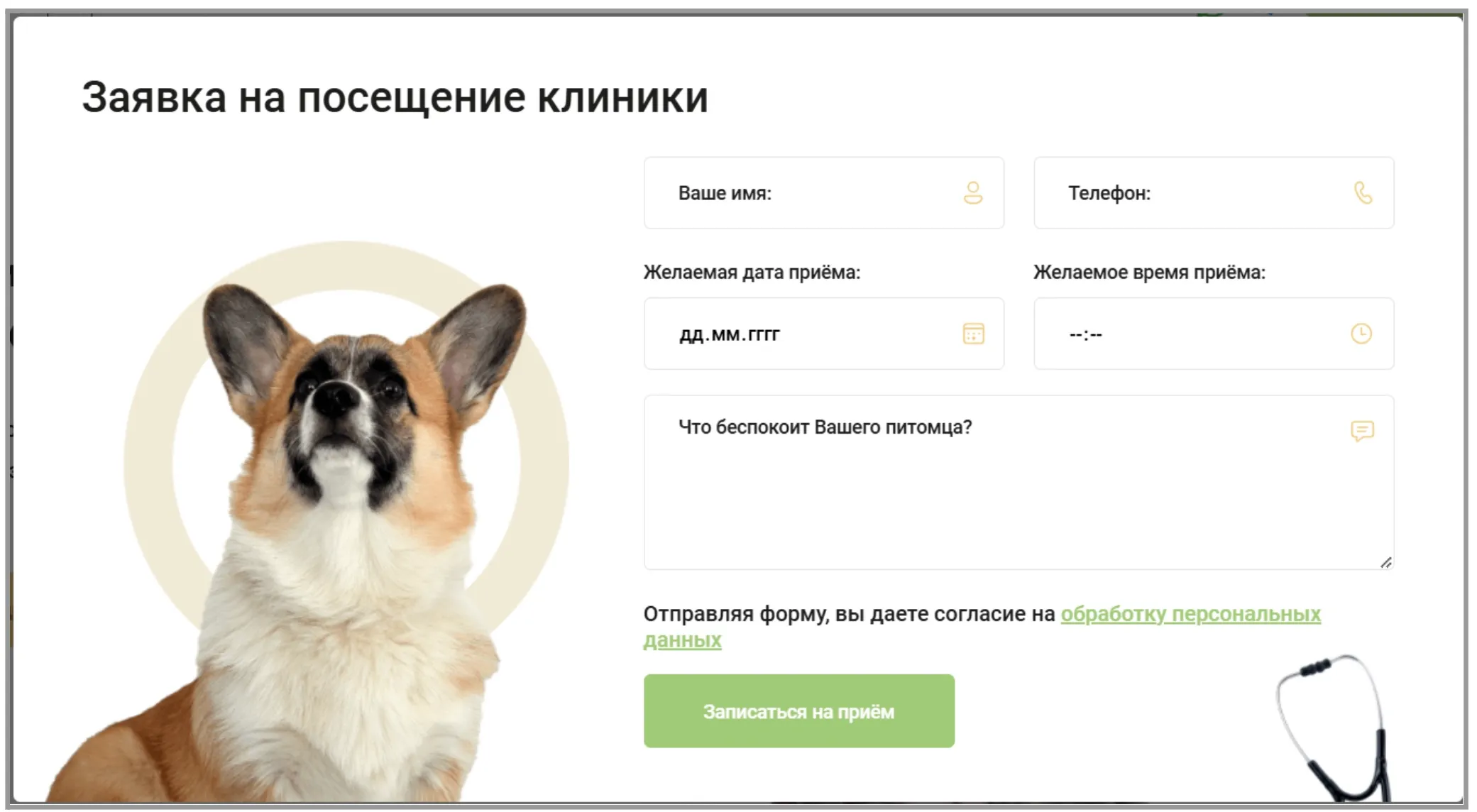1477x812 pixels.
Task: Click the Желаемое время приёма label
Action: (1149, 273)
